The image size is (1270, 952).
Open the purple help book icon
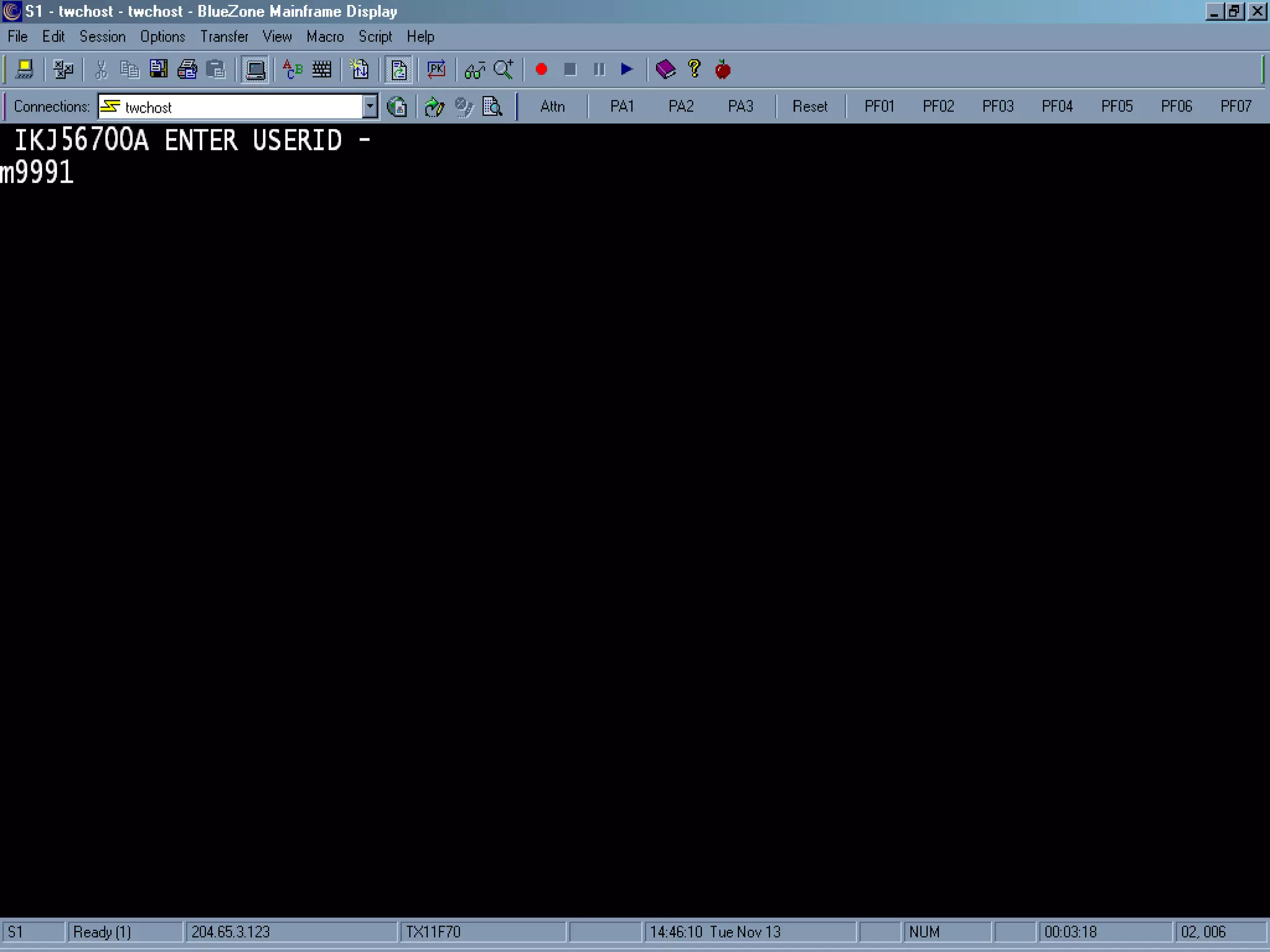point(665,69)
